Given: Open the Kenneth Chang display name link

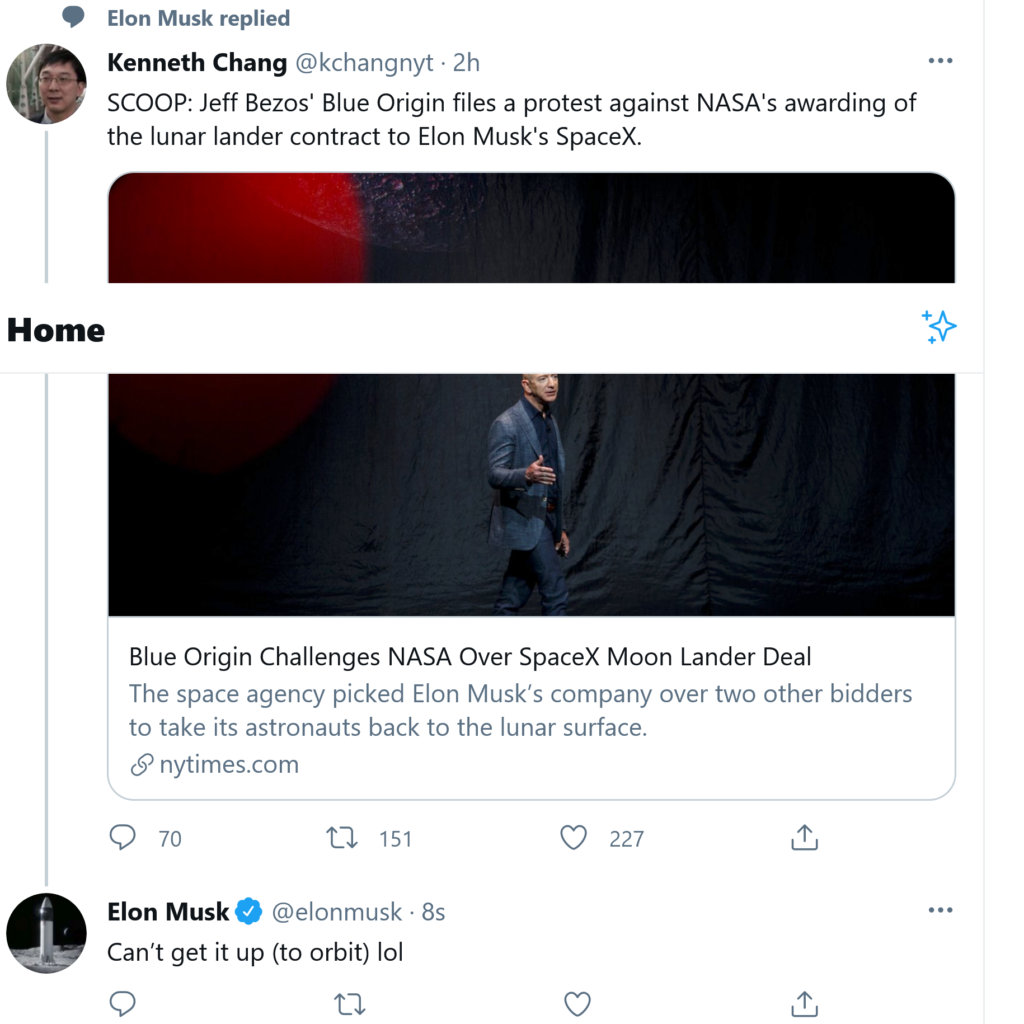Looking at the screenshot, I should 196,62.
